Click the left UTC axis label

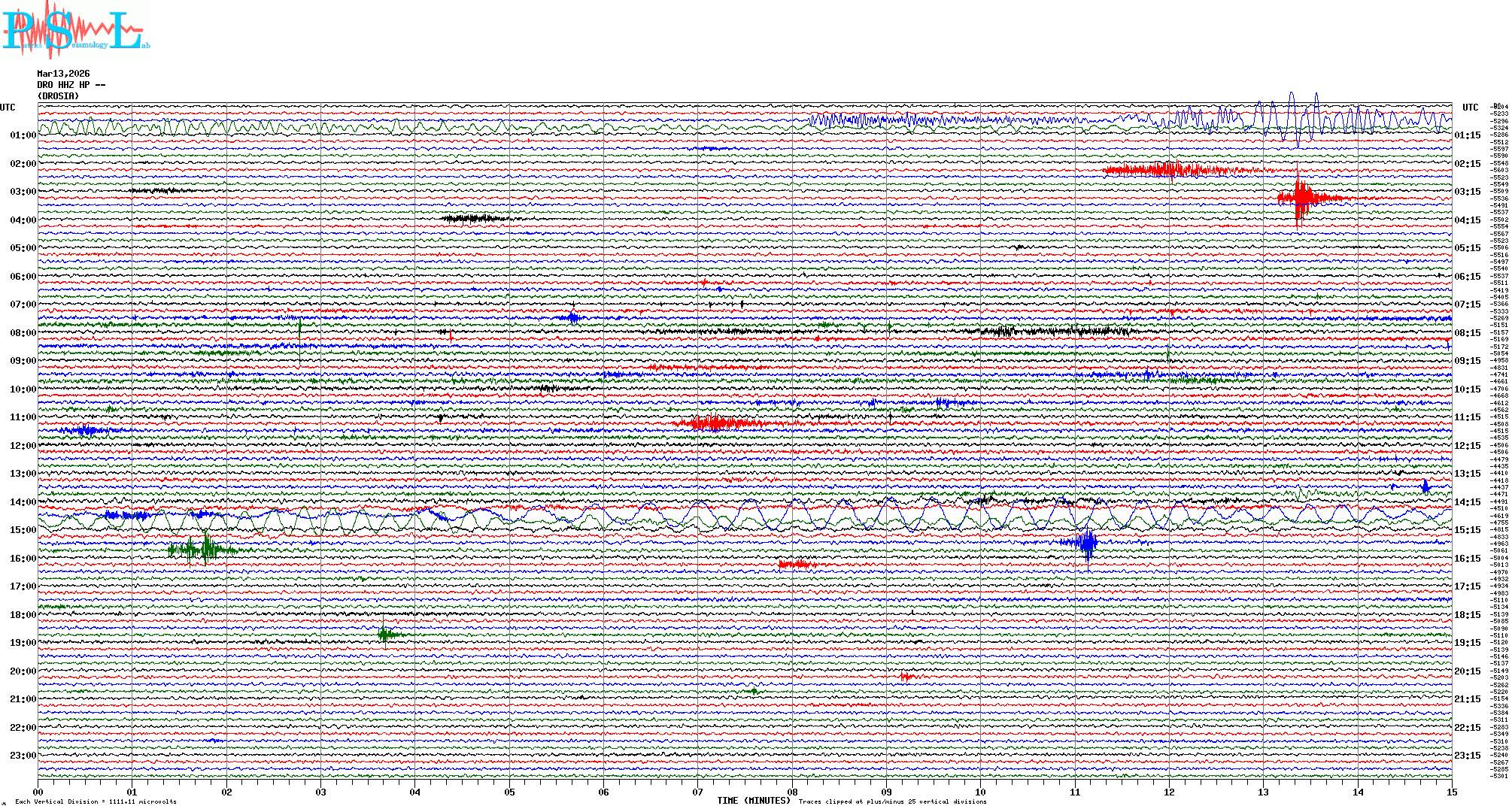[x=8, y=108]
